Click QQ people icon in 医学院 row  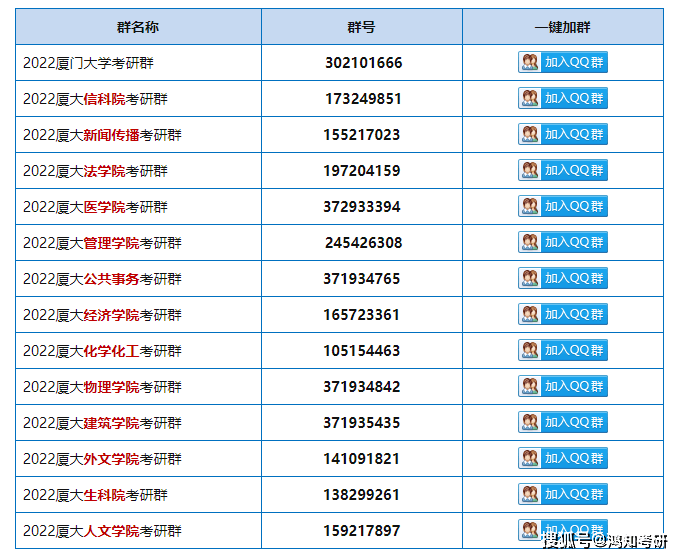coord(530,206)
